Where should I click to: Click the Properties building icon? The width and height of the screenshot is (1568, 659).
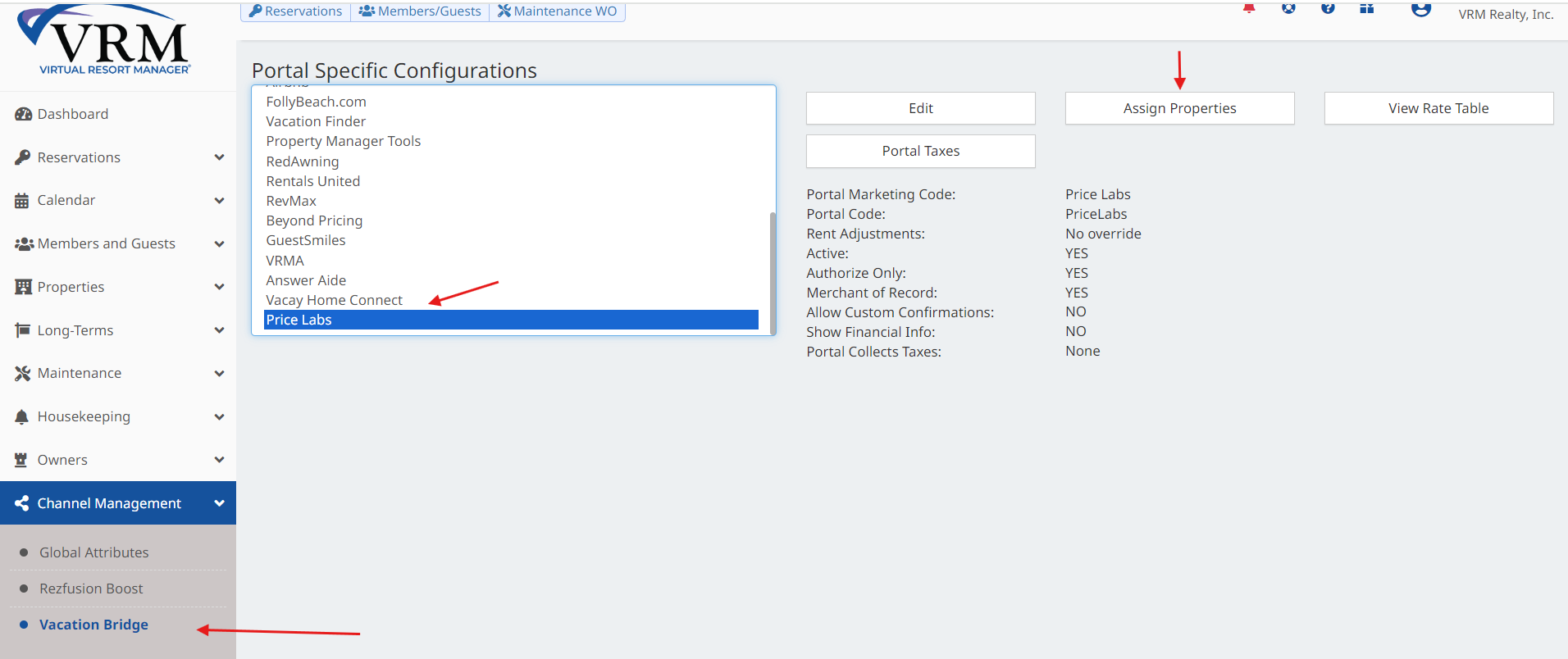(x=23, y=287)
